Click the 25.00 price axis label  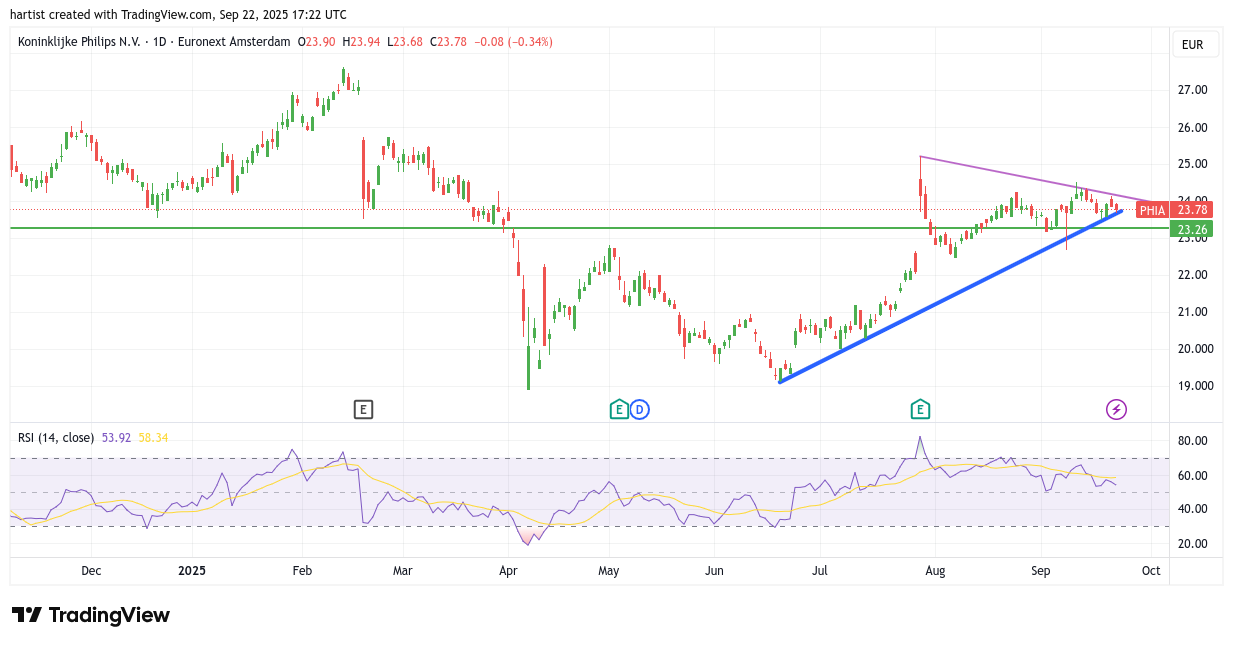(x=1192, y=164)
